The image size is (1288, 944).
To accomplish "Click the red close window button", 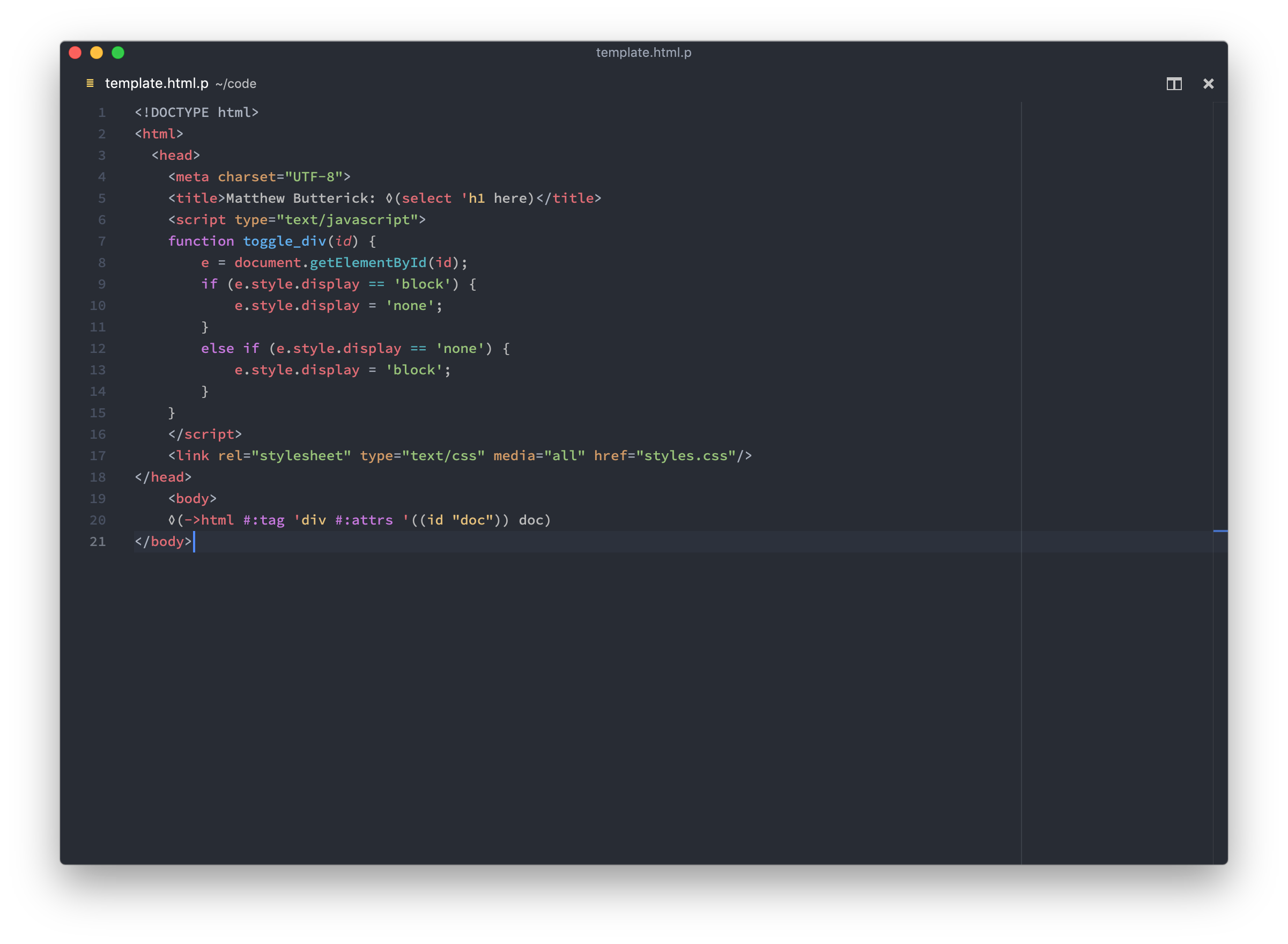I will coord(76,53).
